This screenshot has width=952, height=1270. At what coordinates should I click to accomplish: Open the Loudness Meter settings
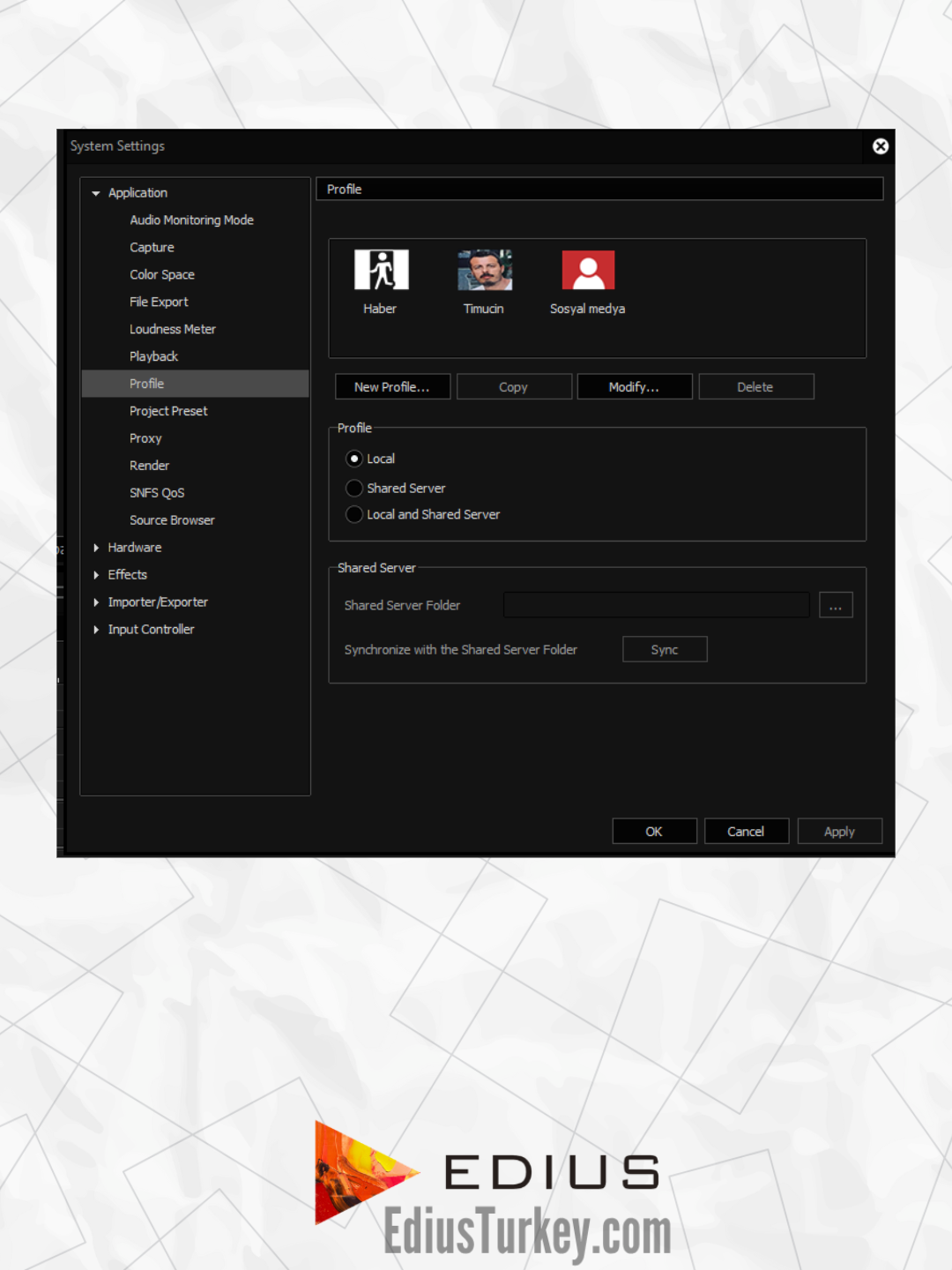[x=173, y=329]
